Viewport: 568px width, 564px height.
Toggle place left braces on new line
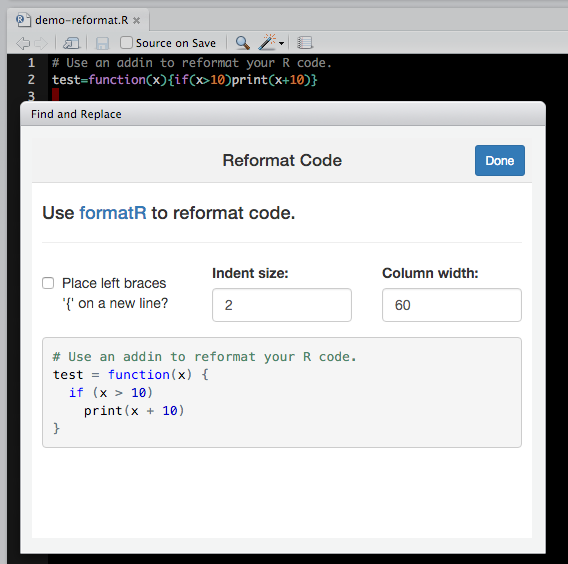click(x=48, y=283)
